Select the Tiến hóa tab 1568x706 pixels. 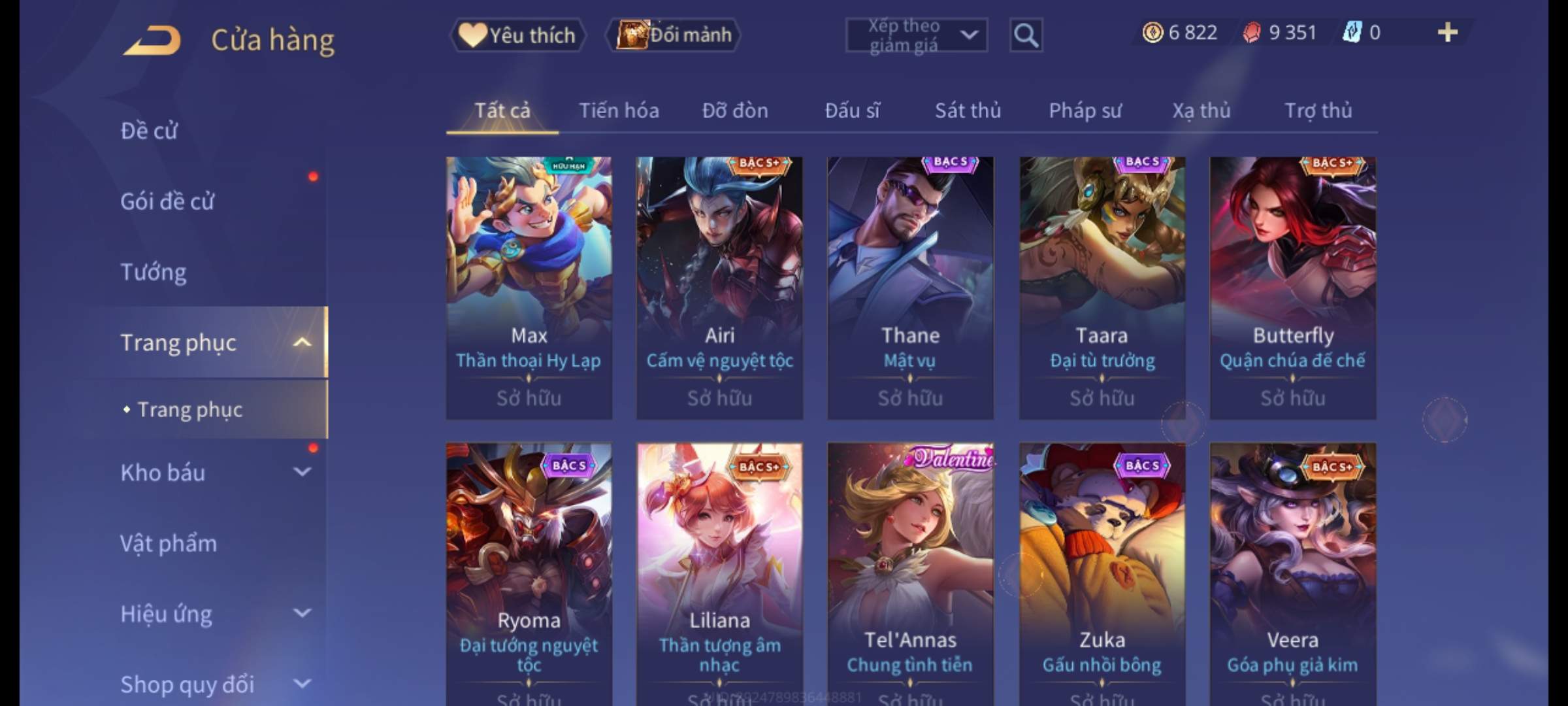pyautogui.click(x=619, y=110)
